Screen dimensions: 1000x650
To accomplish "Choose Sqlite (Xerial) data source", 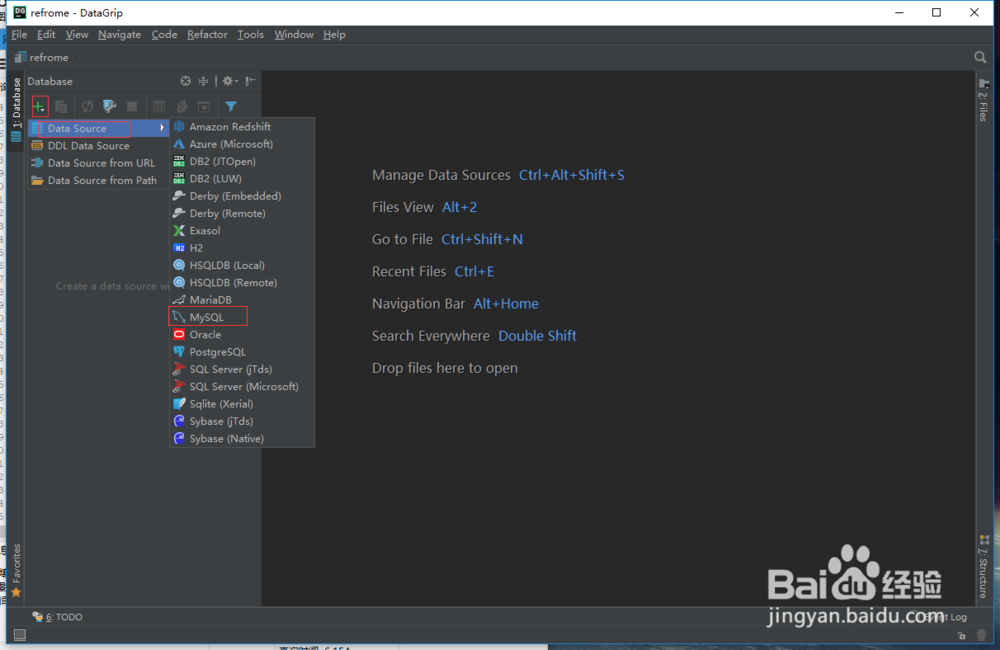I will point(242,403).
